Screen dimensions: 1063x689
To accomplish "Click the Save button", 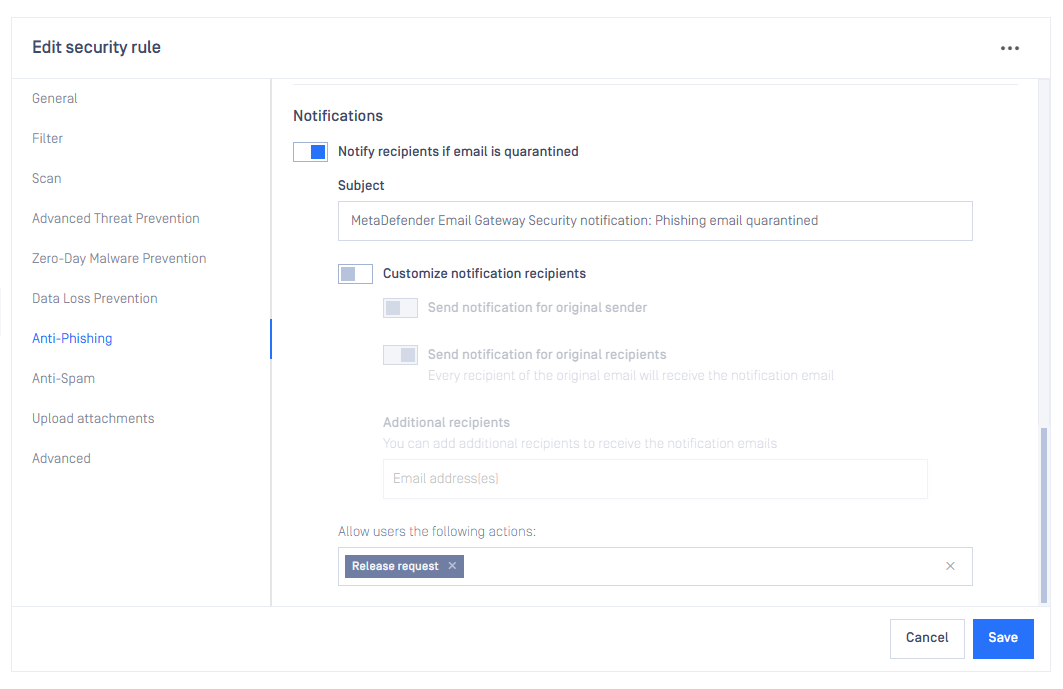I will pos(1003,638).
